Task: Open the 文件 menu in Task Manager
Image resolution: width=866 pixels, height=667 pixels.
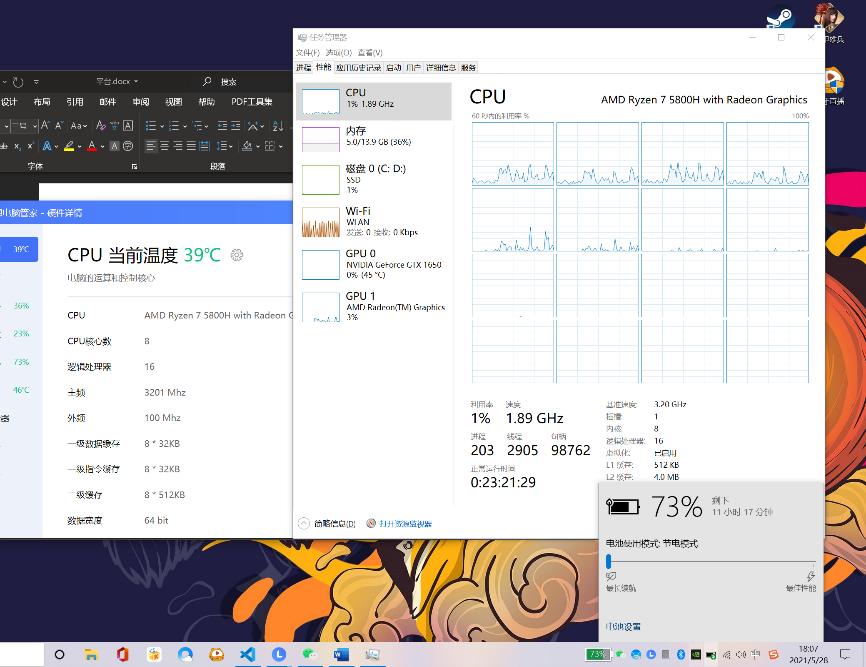Action: [x=307, y=51]
